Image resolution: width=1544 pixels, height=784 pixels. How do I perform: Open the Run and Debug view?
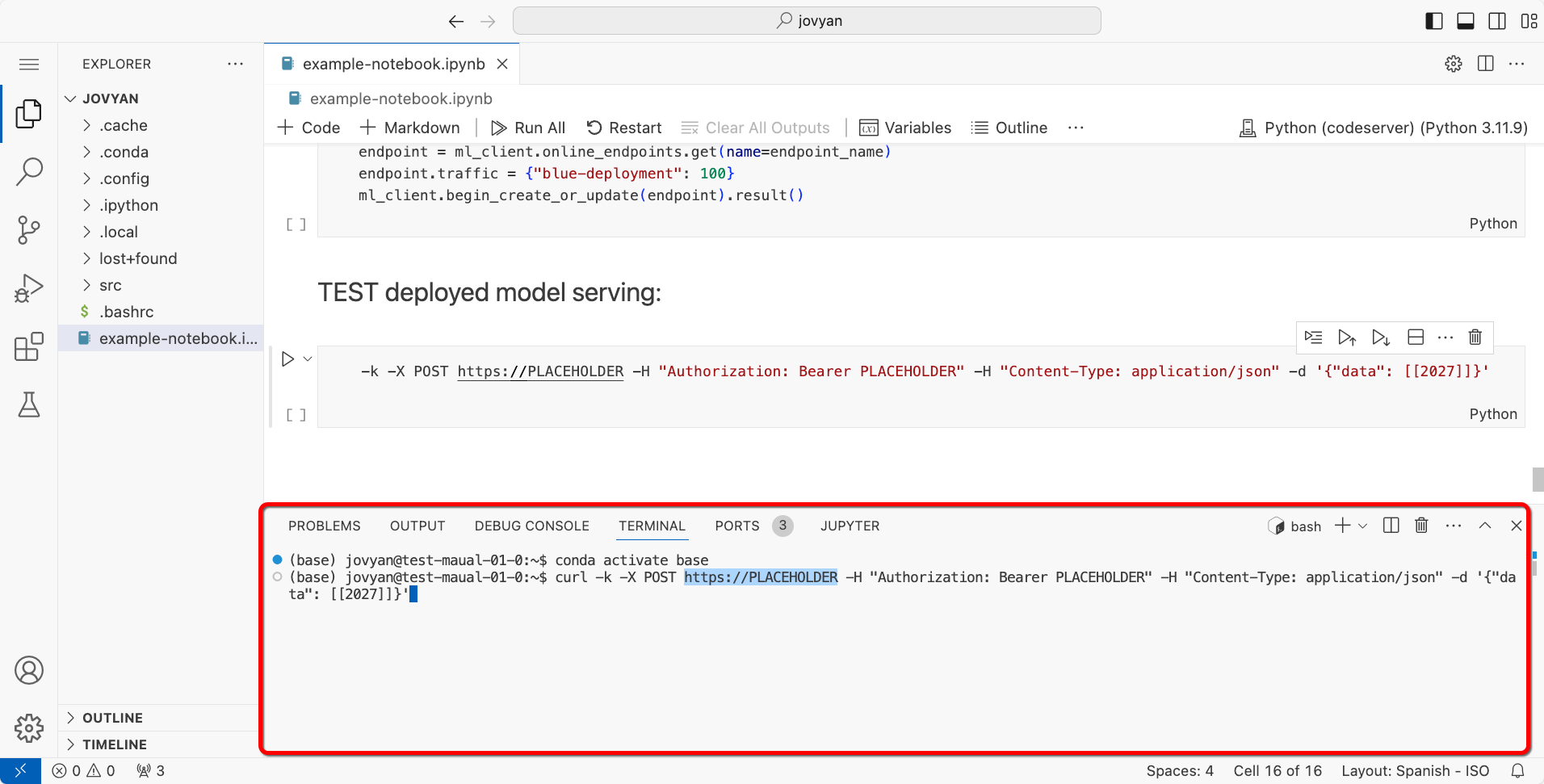[x=29, y=288]
